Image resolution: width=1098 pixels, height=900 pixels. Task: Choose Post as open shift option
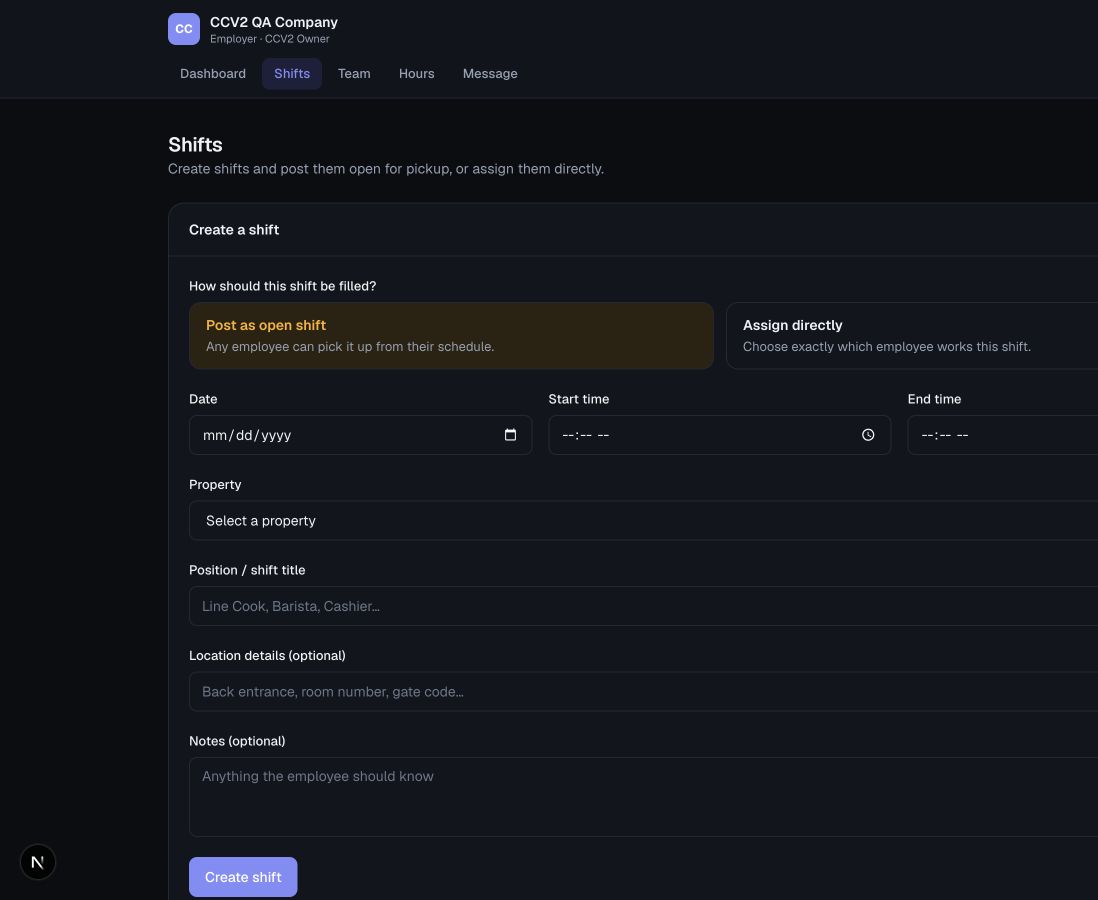coord(451,335)
